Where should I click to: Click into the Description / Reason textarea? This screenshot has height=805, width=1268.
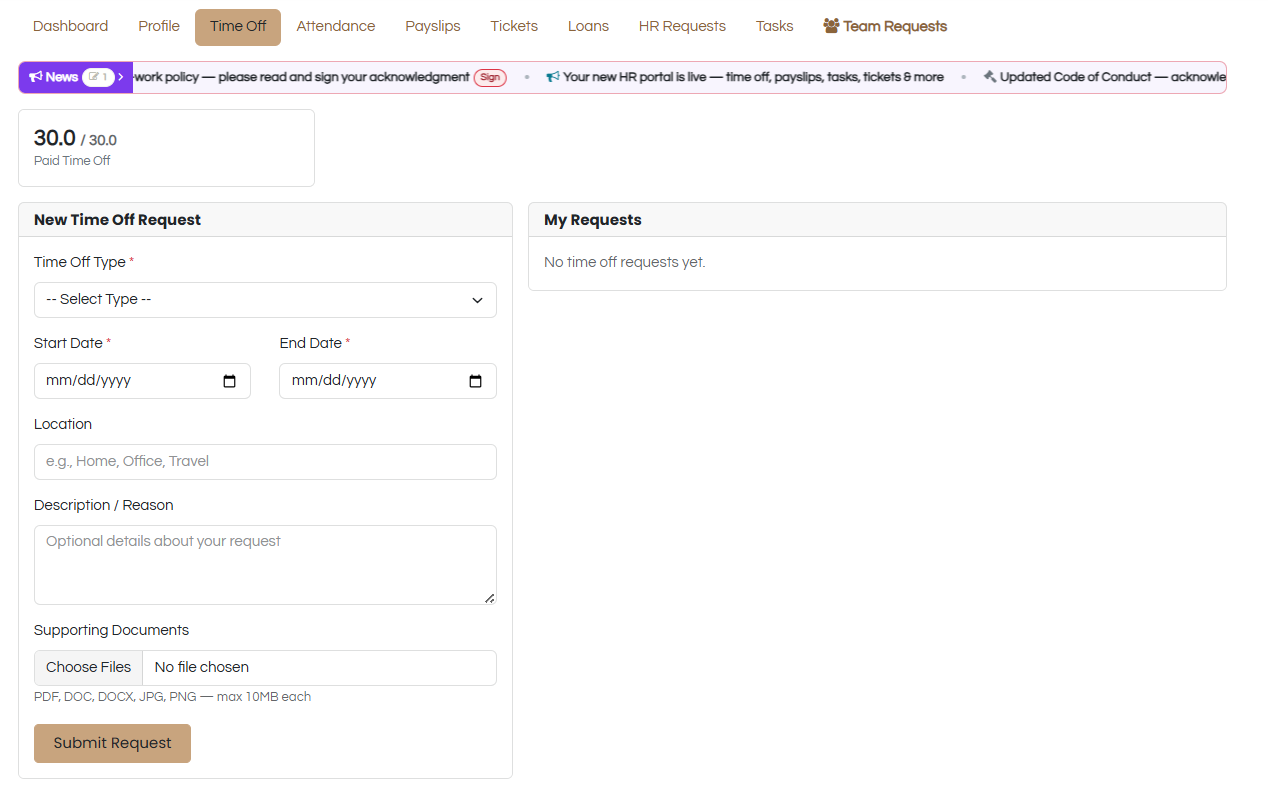tap(265, 565)
